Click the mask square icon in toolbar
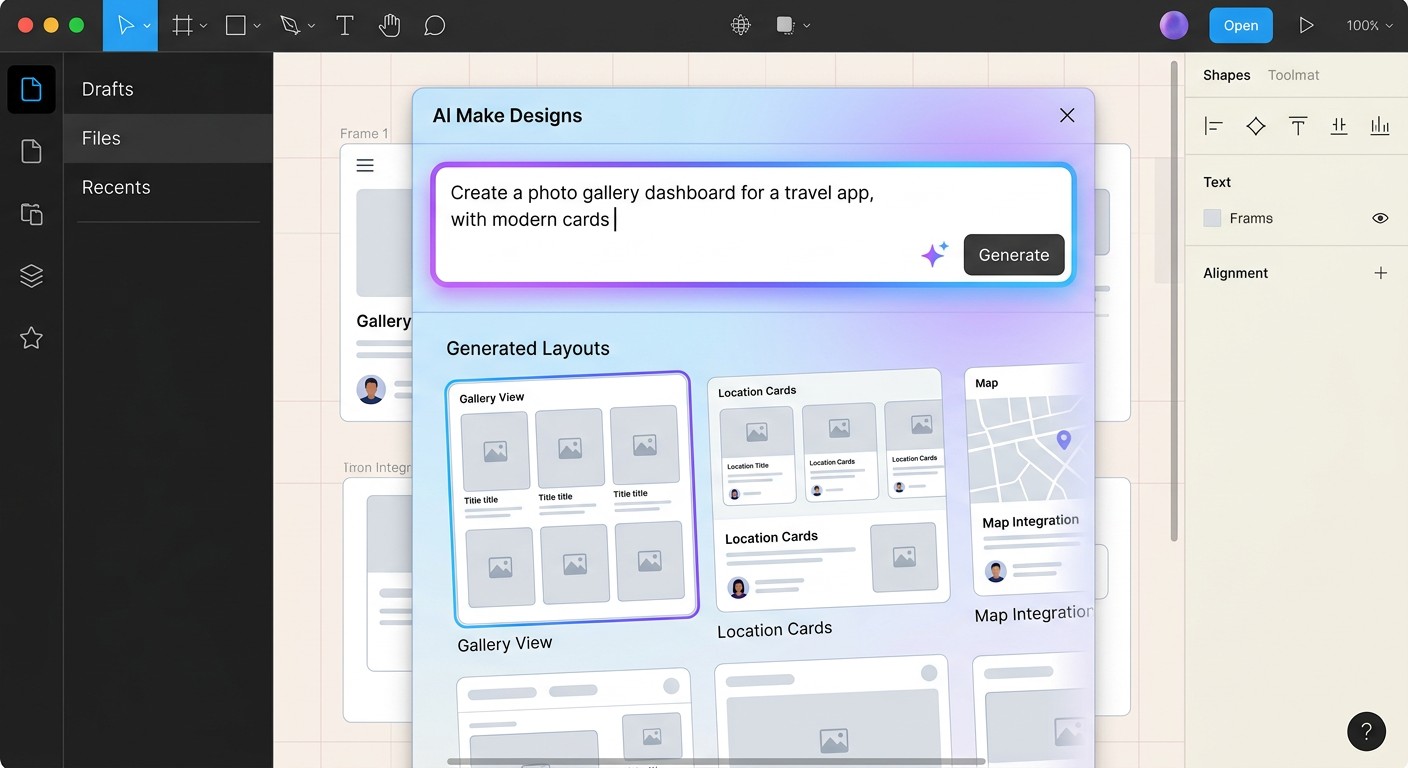Screen dimensions: 1408x768 click(786, 25)
